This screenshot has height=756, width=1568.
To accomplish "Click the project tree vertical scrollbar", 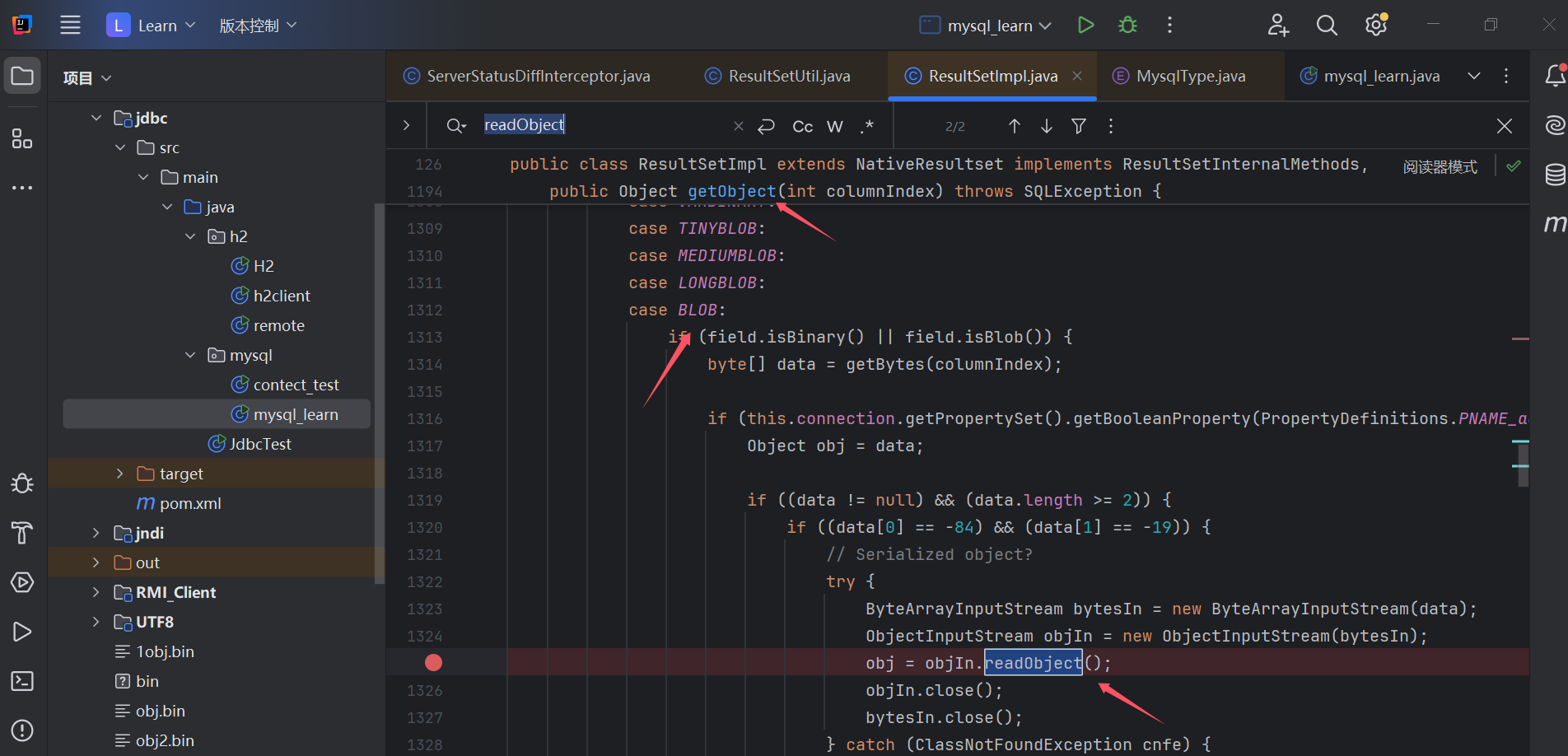I will pos(380,394).
